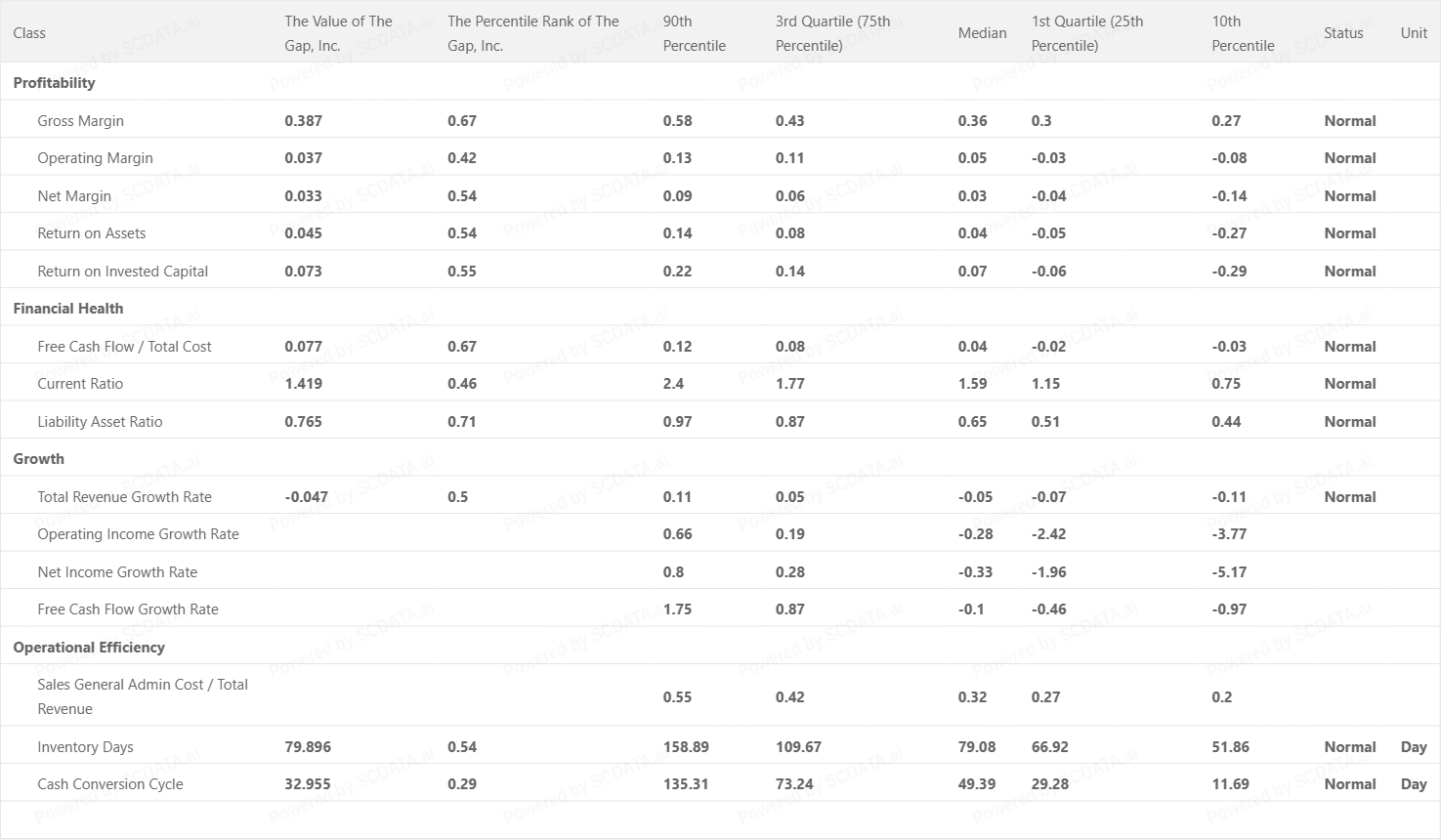Click the Gross Margin row label

coord(80,121)
